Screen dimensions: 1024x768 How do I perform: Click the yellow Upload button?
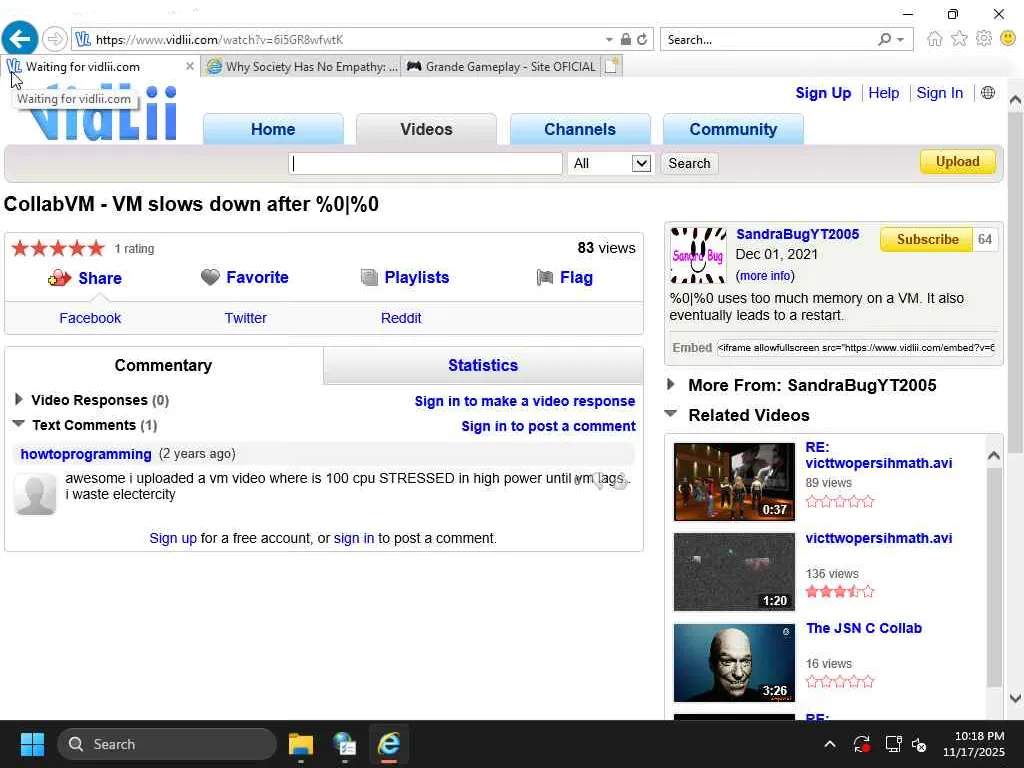pyautogui.click(x=957, y=161)
